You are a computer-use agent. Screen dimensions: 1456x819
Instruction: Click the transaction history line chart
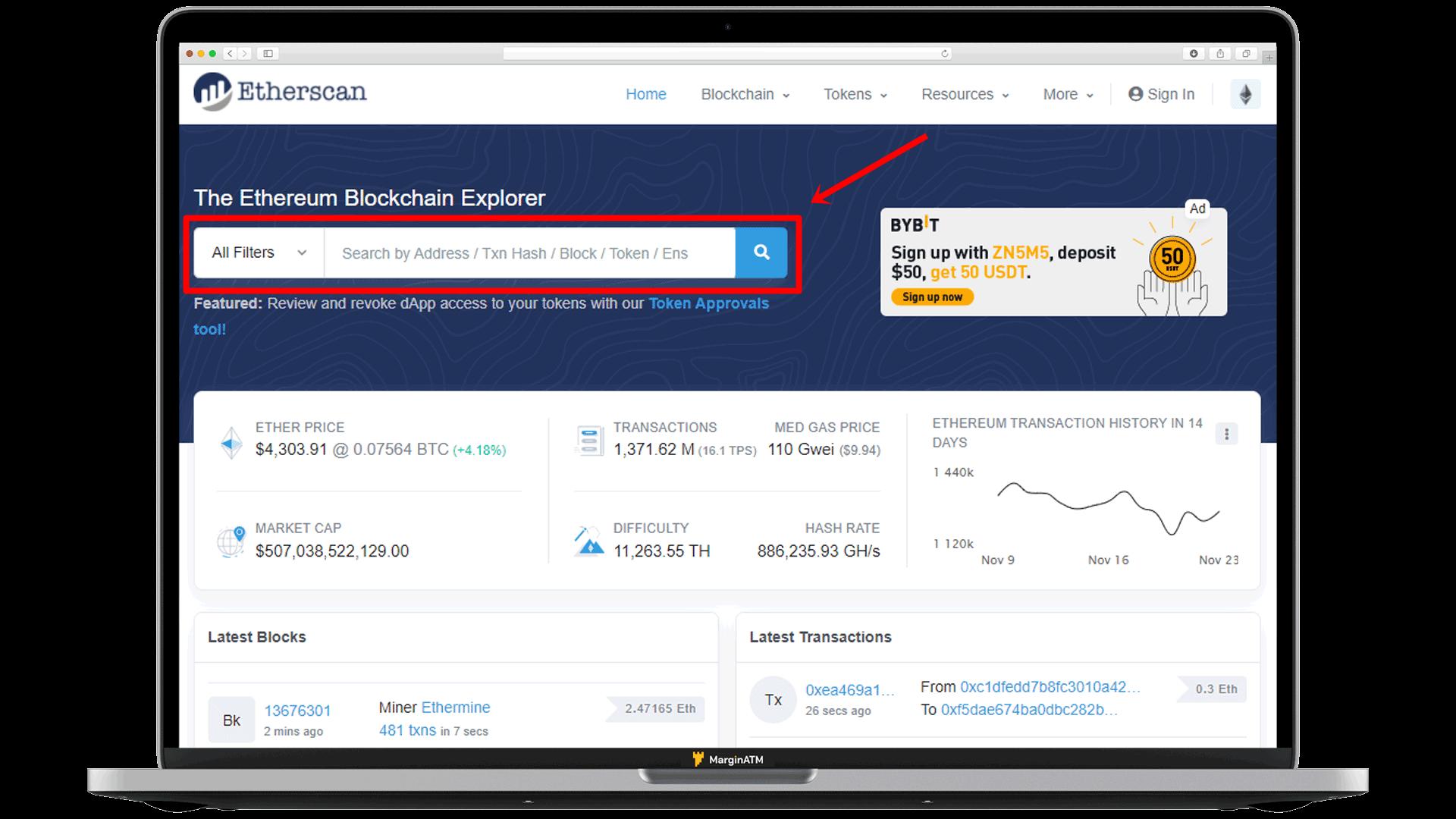click(x=1109, y=507)
